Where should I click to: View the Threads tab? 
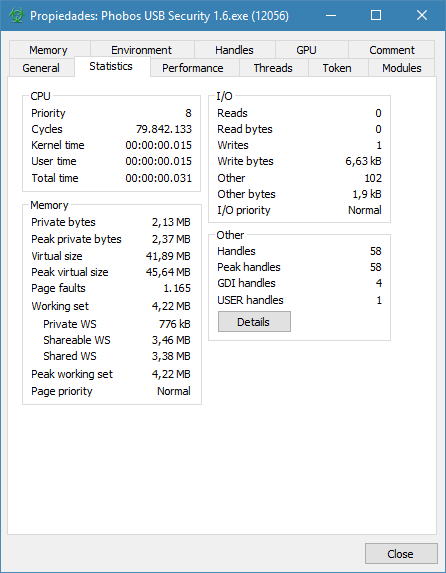point(274,68)
